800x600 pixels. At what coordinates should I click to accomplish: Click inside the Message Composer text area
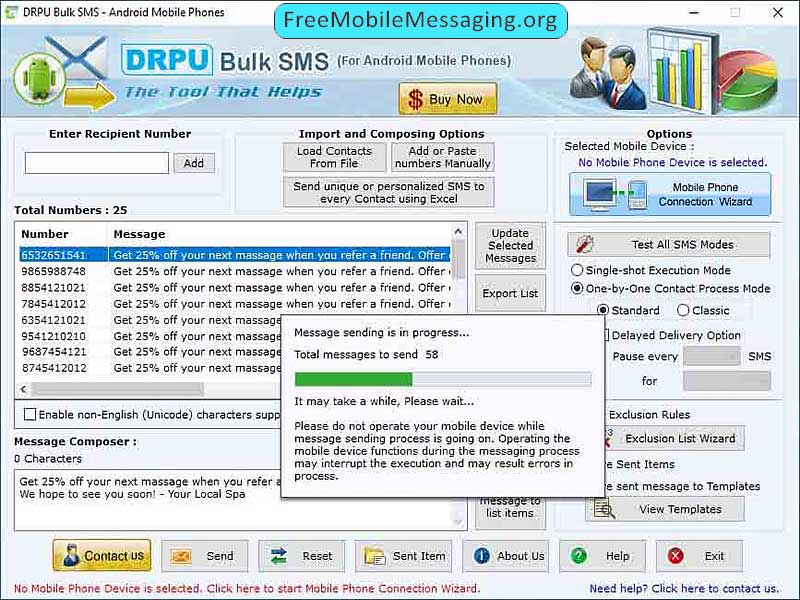point(148,501)
